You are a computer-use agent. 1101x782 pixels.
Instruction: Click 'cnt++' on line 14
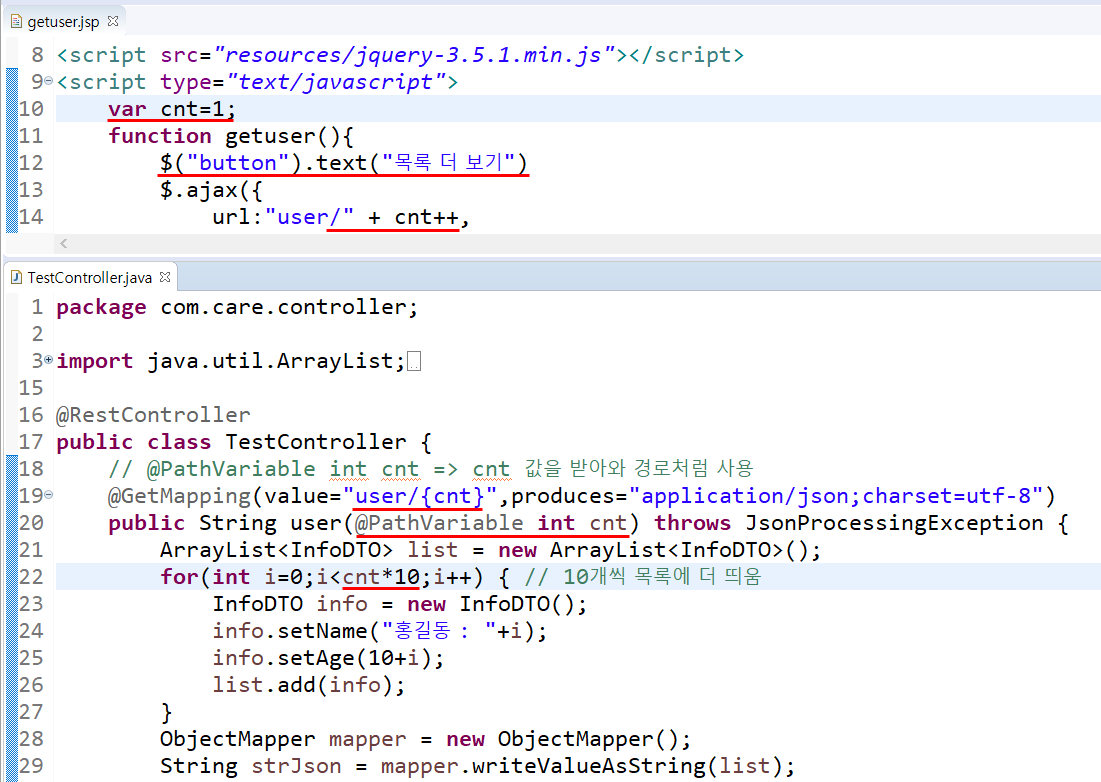click(x=426, y=217)
